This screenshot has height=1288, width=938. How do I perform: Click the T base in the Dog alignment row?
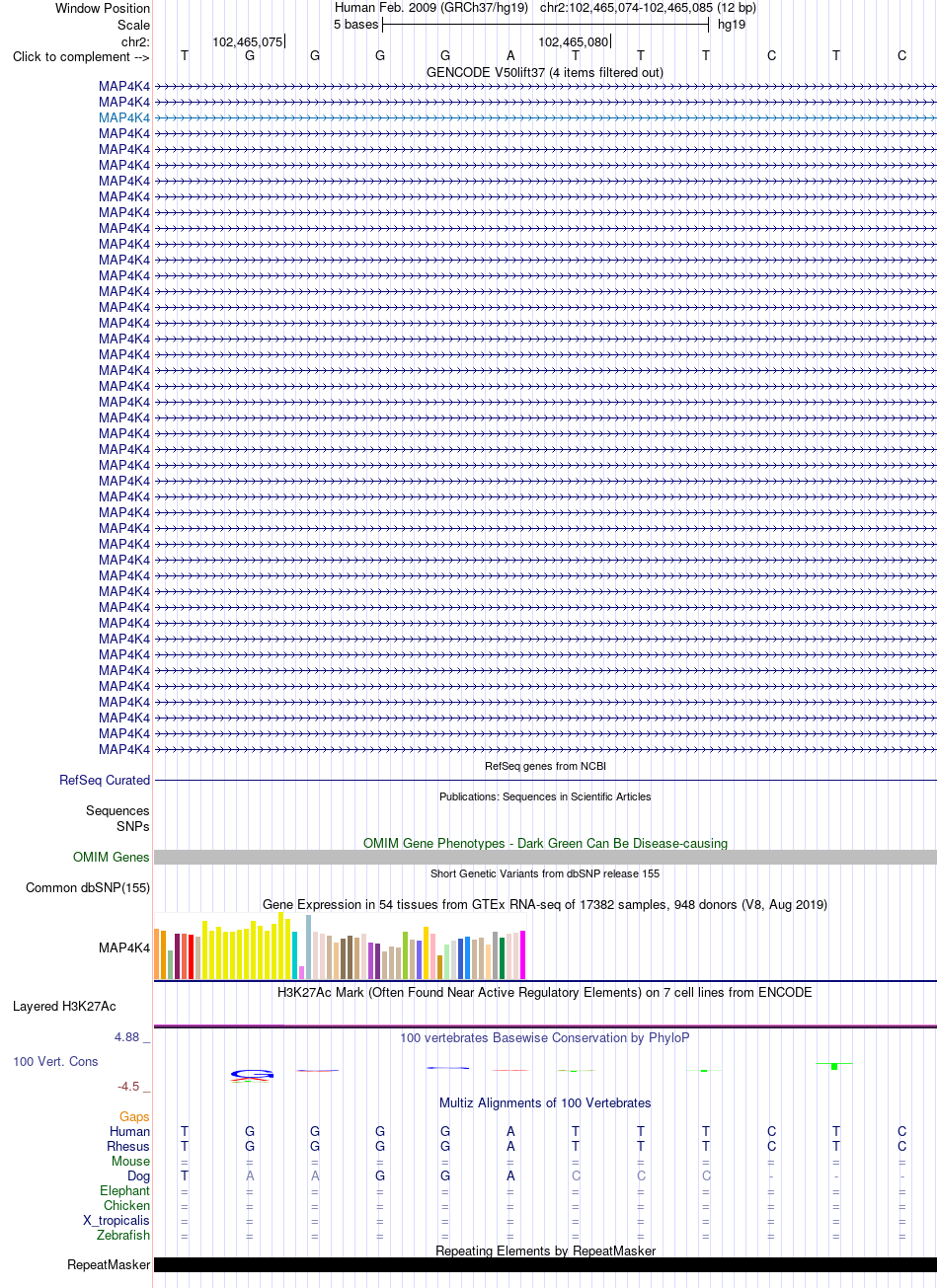point(185,1176)
